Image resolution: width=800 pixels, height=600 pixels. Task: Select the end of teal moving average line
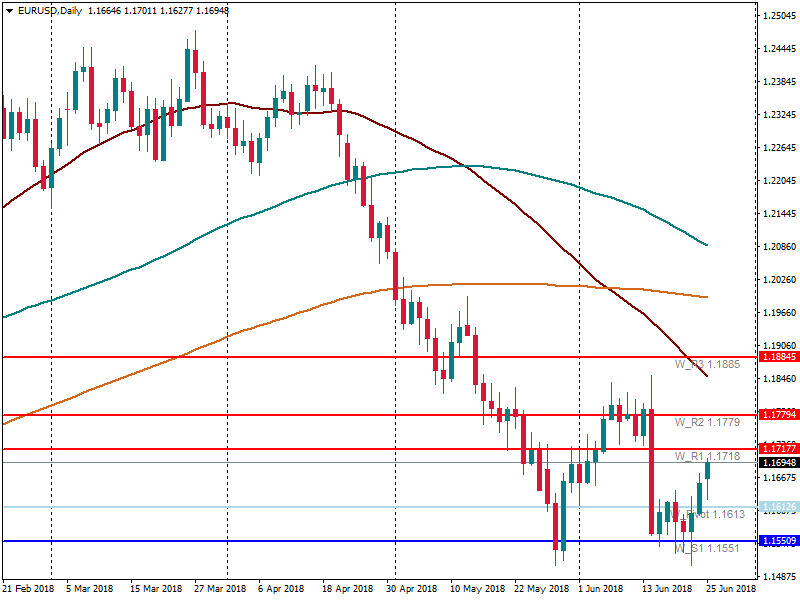click(x=707, y=244)
